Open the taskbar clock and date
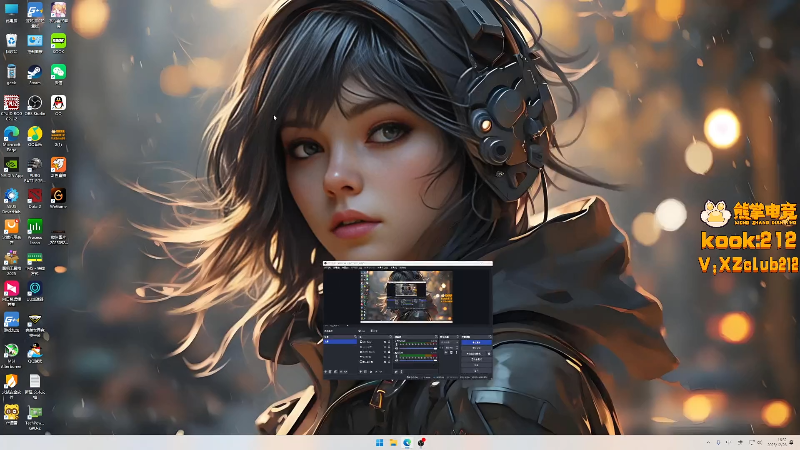Image resolution: width=800 pixels, height=450 pixels. point(779,442)
